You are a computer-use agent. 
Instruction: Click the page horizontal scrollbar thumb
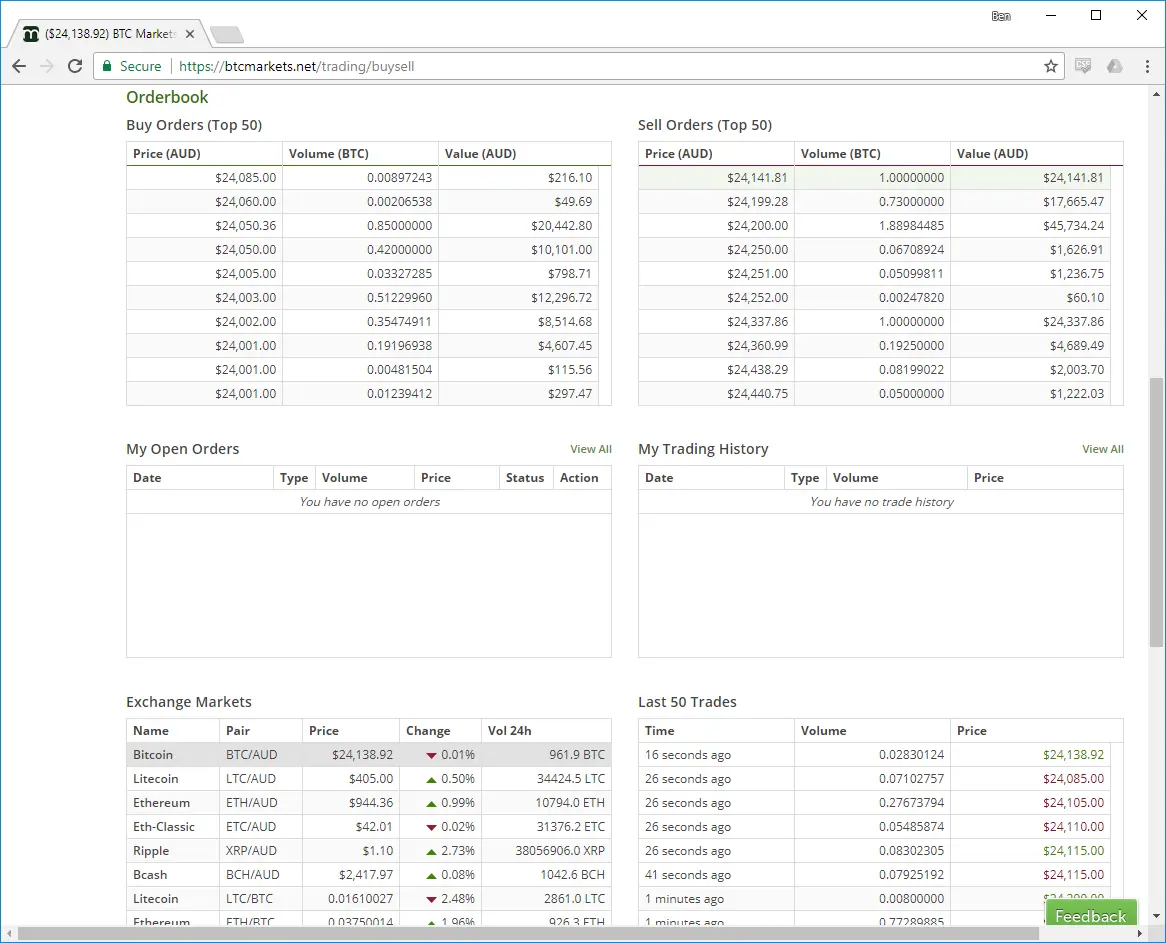528,933
